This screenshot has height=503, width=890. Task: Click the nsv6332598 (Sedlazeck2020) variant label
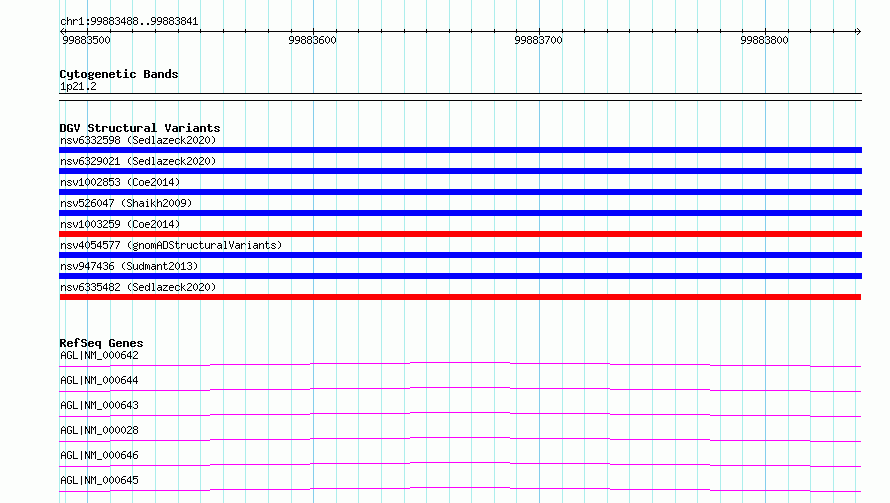click(x=138, y=140)
